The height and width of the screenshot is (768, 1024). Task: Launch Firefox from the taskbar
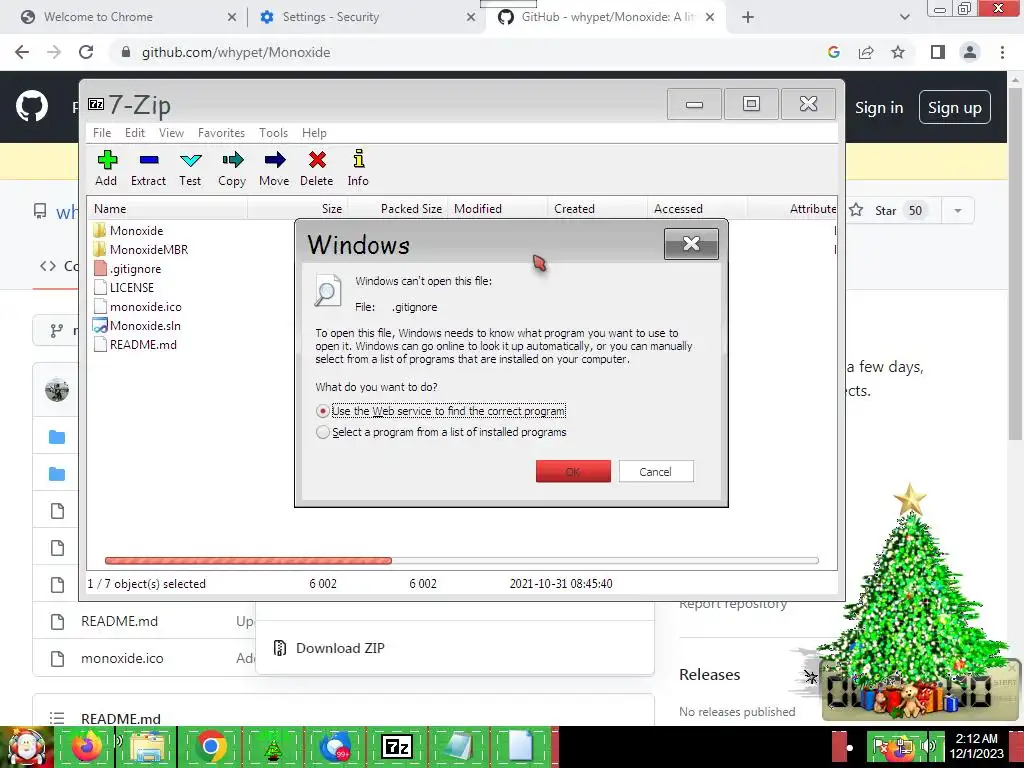87,748
